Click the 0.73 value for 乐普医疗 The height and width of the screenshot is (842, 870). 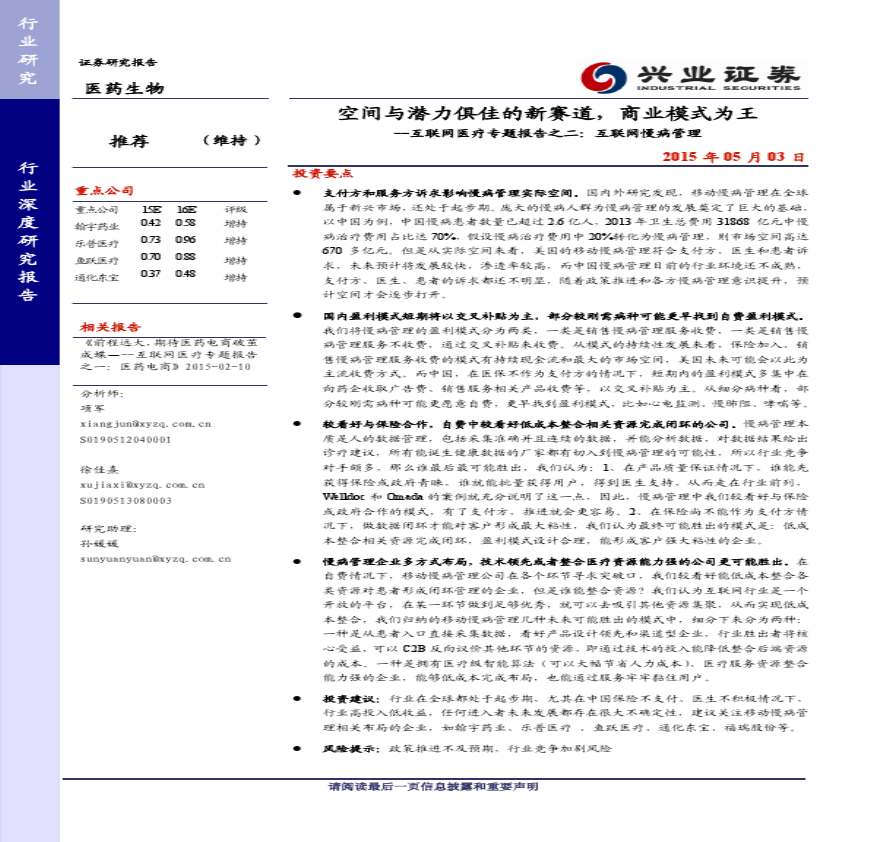(x=150, y=240)
